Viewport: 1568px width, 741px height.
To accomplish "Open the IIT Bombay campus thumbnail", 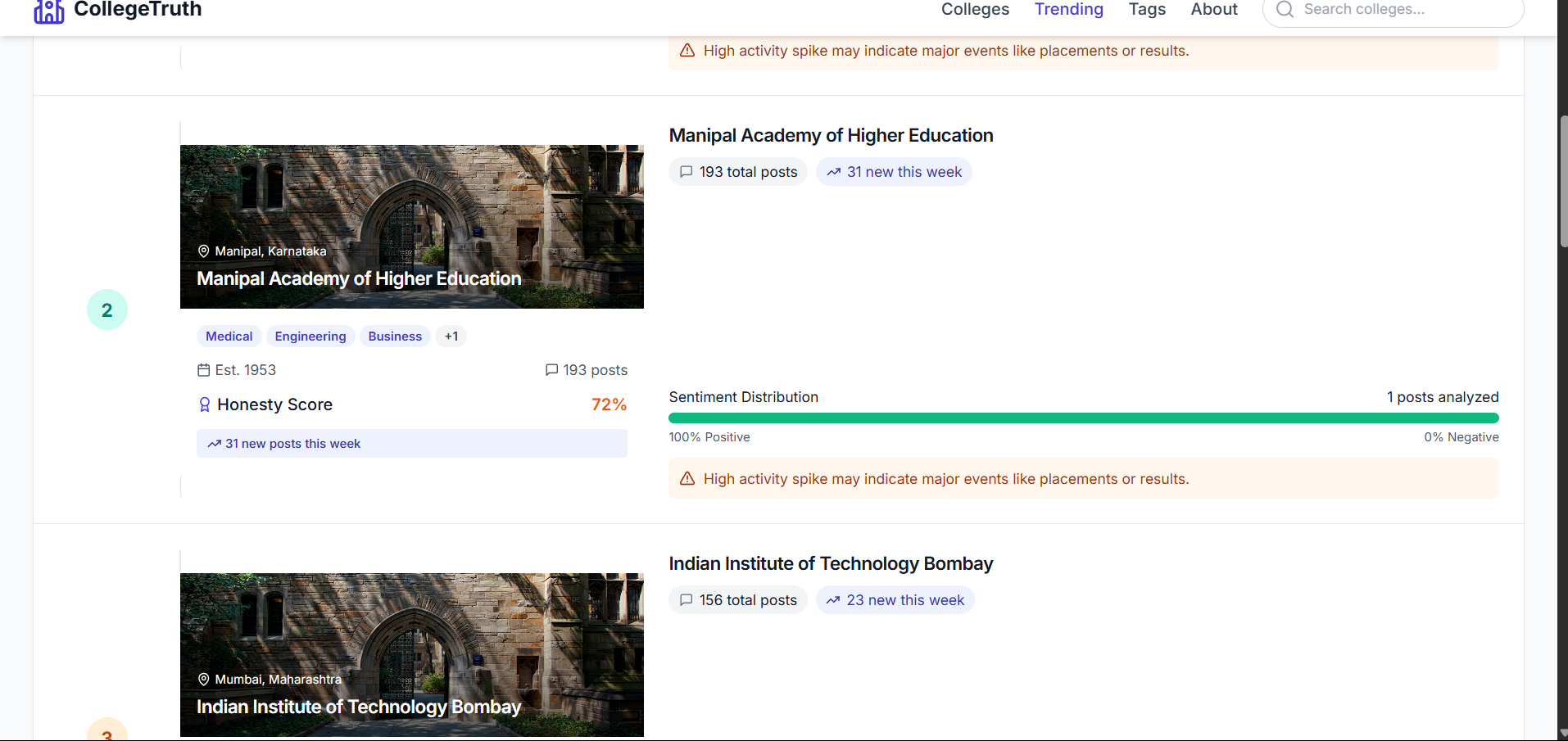I will (x=412, y=655).
